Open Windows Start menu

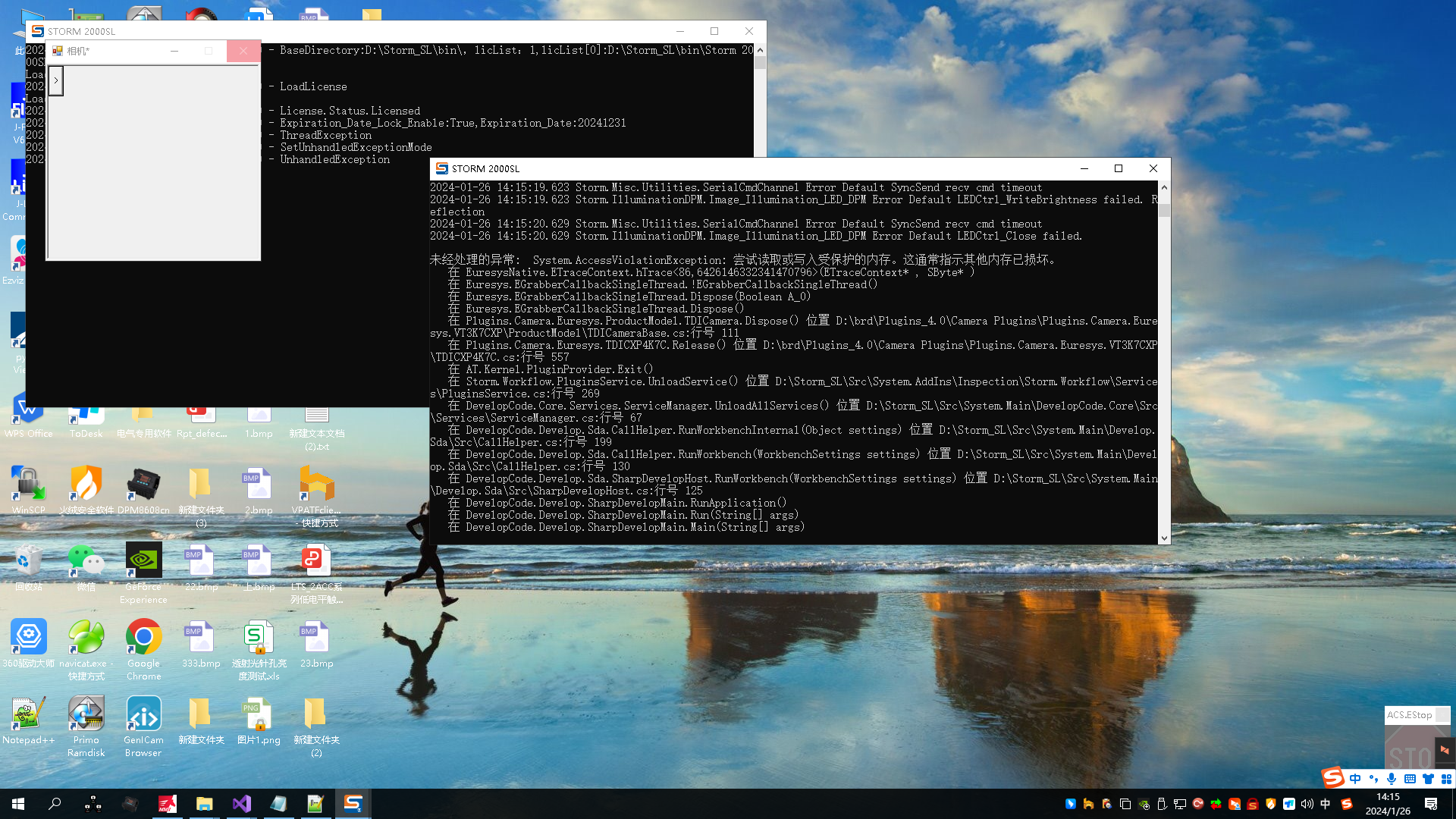pyautogui.click(x=18, y=804)
